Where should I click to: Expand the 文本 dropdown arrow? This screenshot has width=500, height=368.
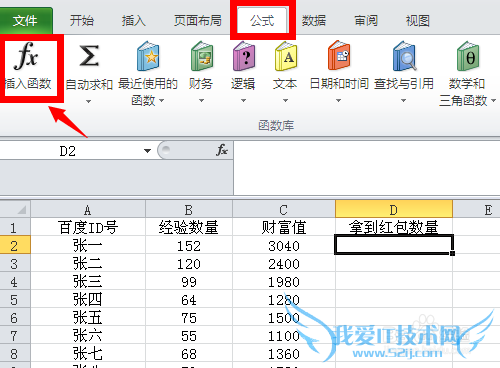tap(285, 100)
